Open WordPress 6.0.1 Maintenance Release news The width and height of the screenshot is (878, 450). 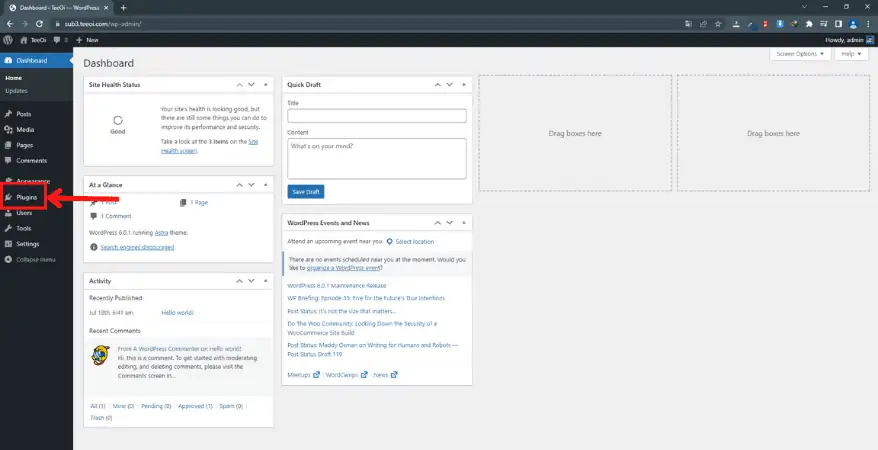click(337, 285)
